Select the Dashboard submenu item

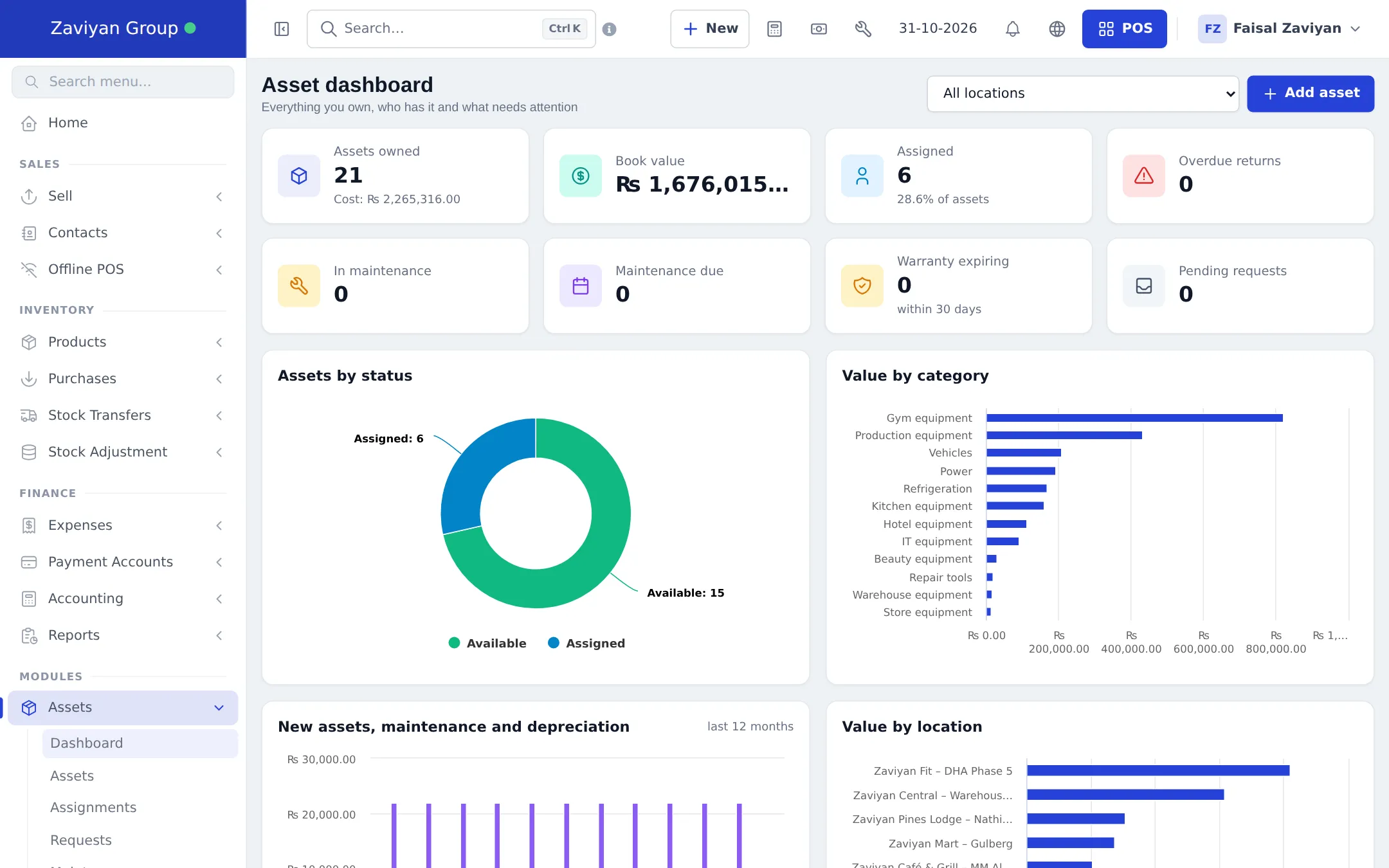click(x=140, y=743)
